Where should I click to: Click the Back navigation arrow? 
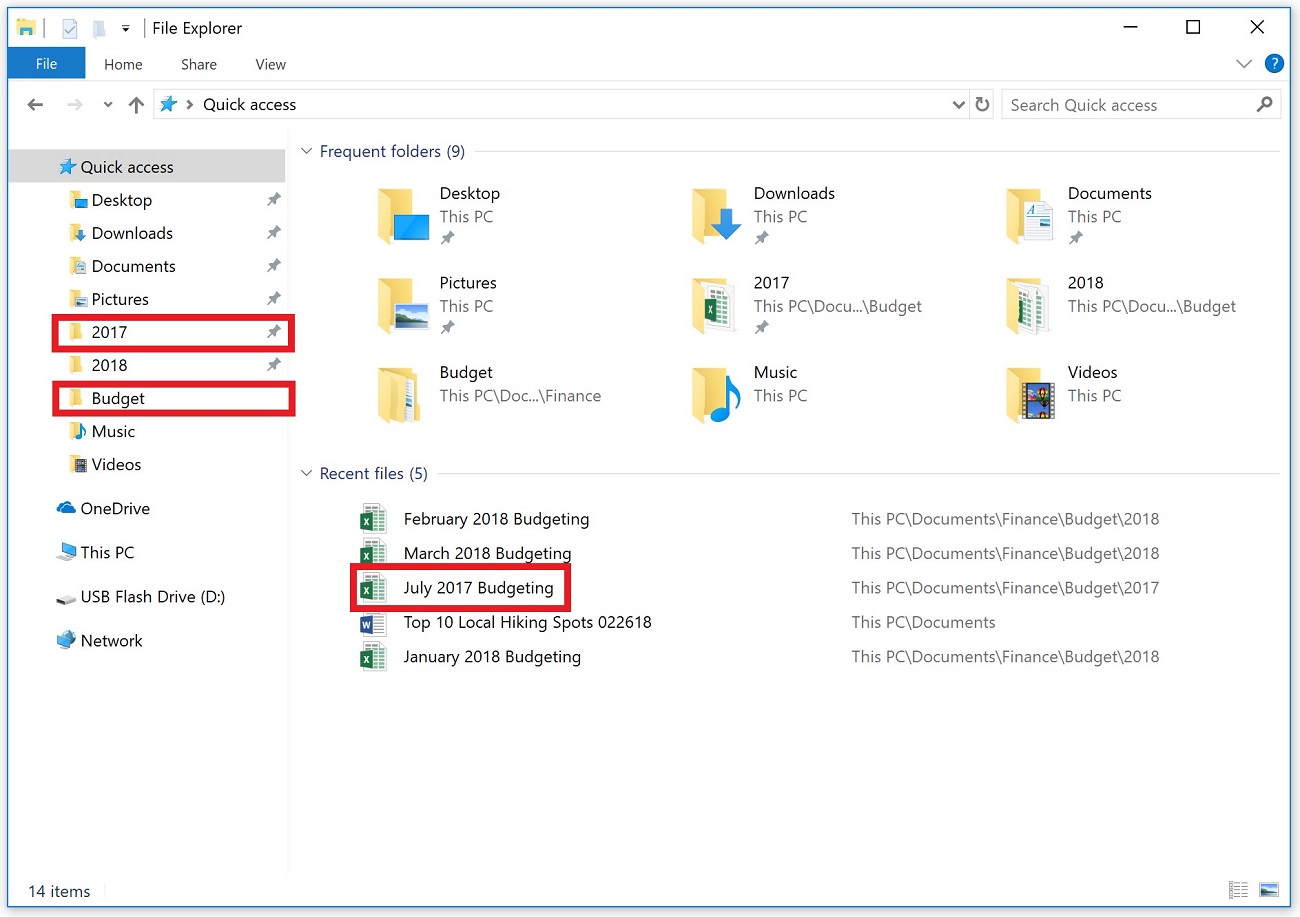point(35,104)
